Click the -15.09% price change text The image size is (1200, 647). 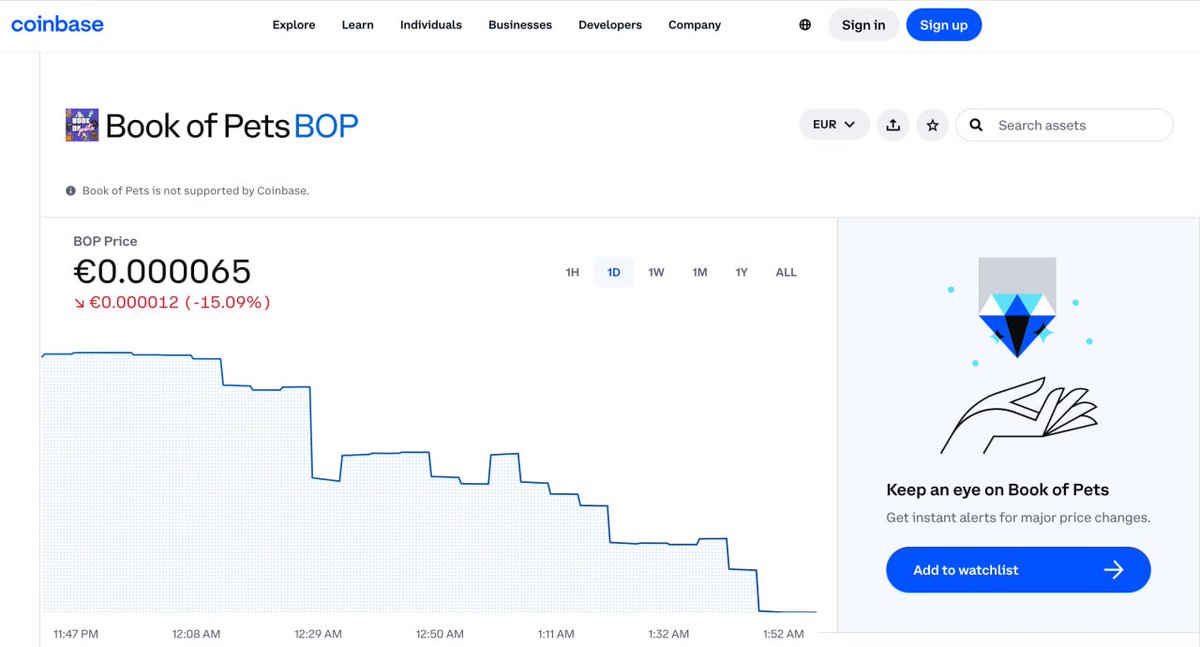tap(228, 302)
